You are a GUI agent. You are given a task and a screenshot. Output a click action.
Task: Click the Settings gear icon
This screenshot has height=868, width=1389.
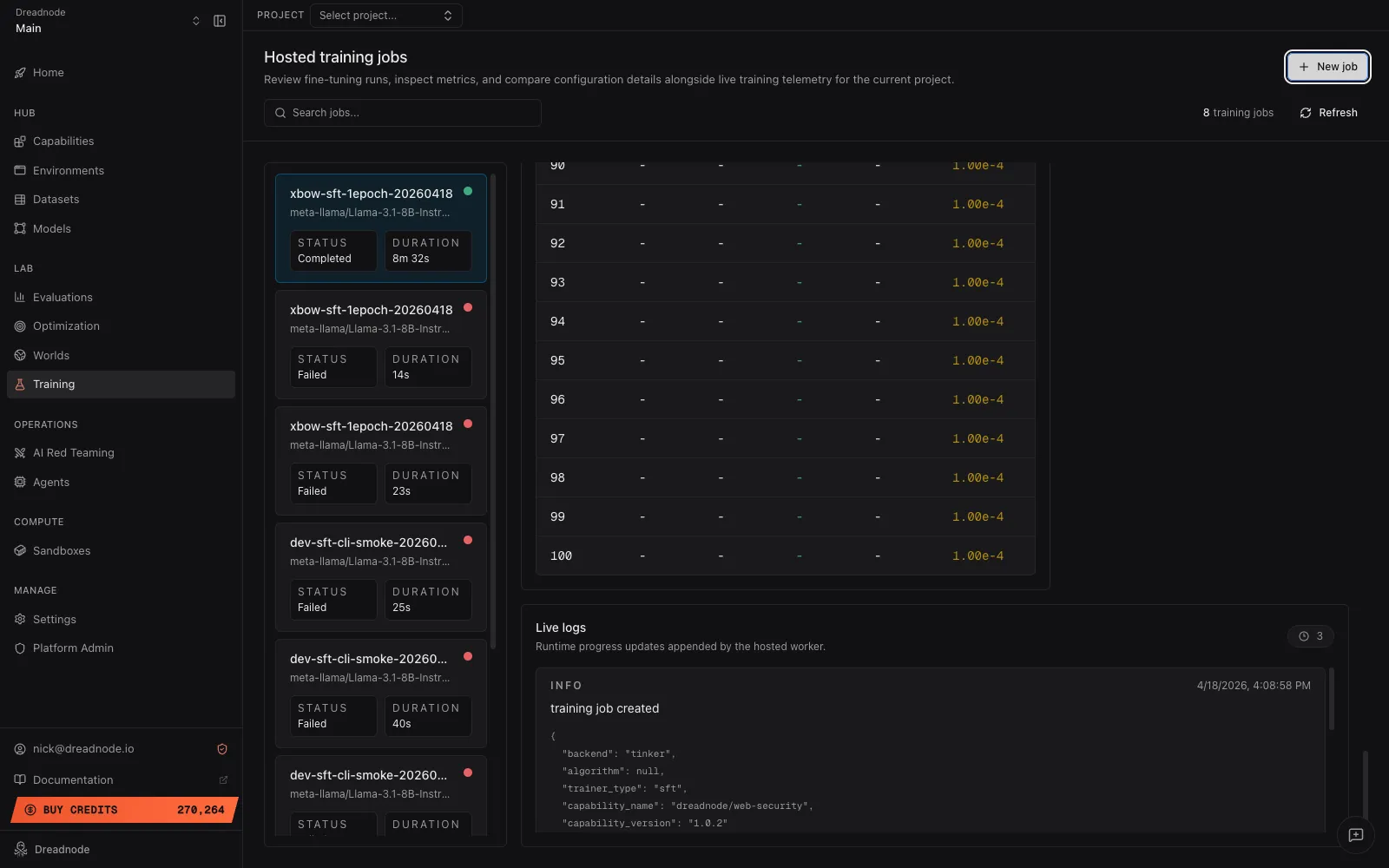(x=21, y=619)
